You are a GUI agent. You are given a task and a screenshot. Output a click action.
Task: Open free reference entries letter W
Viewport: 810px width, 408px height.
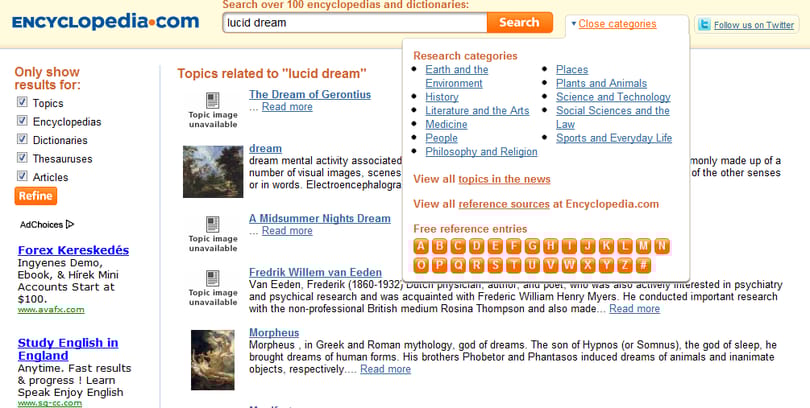click(x=569, y=265)
